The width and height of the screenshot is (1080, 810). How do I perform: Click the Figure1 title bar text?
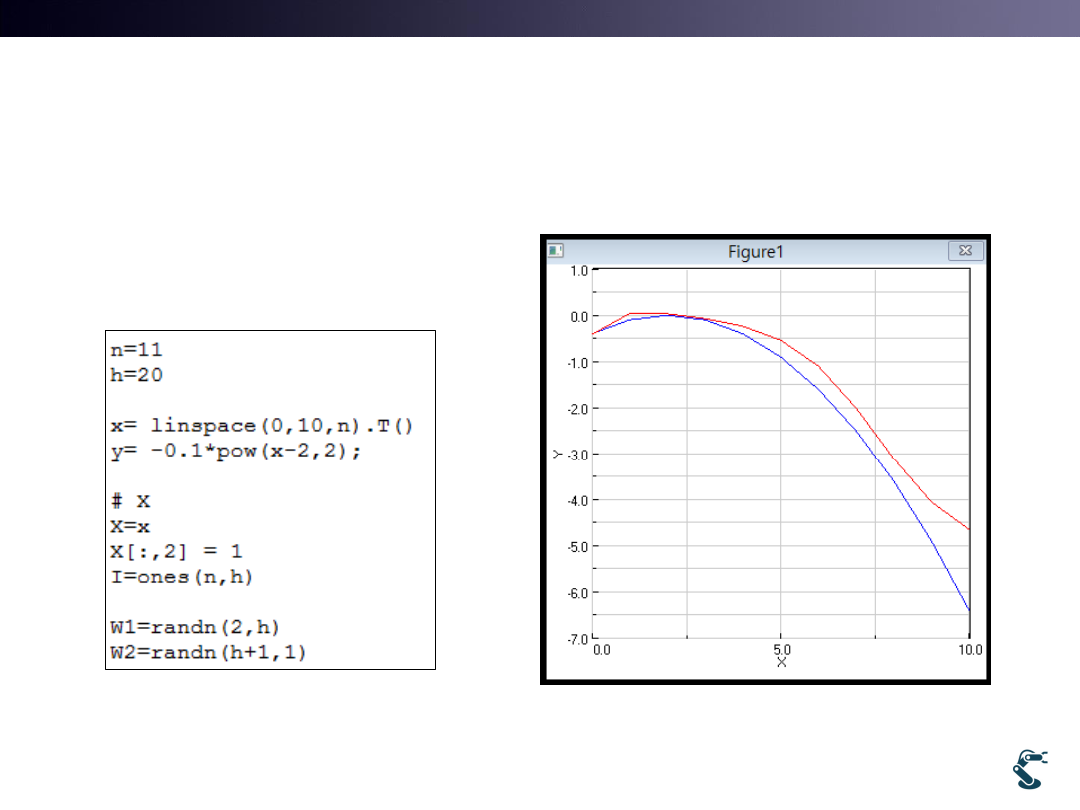(756, 252)
